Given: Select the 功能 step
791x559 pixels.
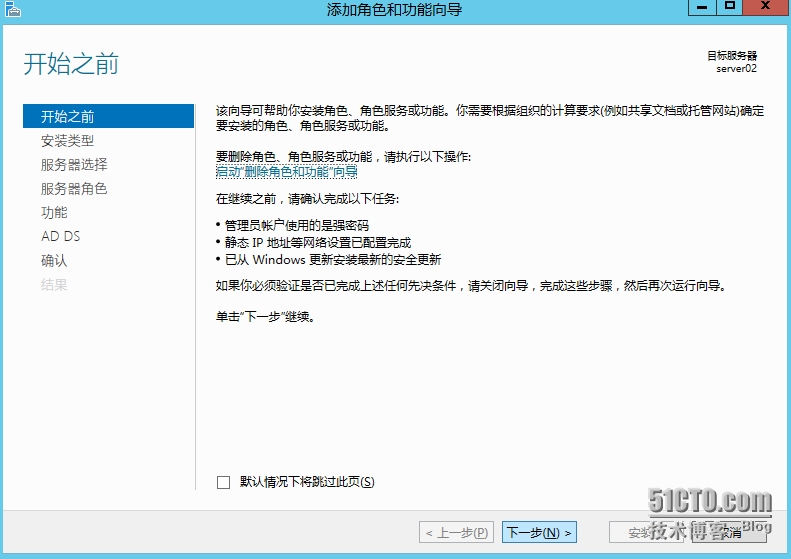Looking at the screenshot, I should (54, 212).
